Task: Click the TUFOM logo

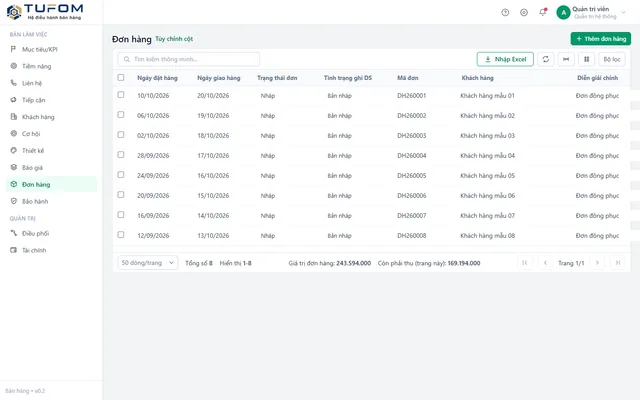Action: pyautogui.click(x=45, y=12)
